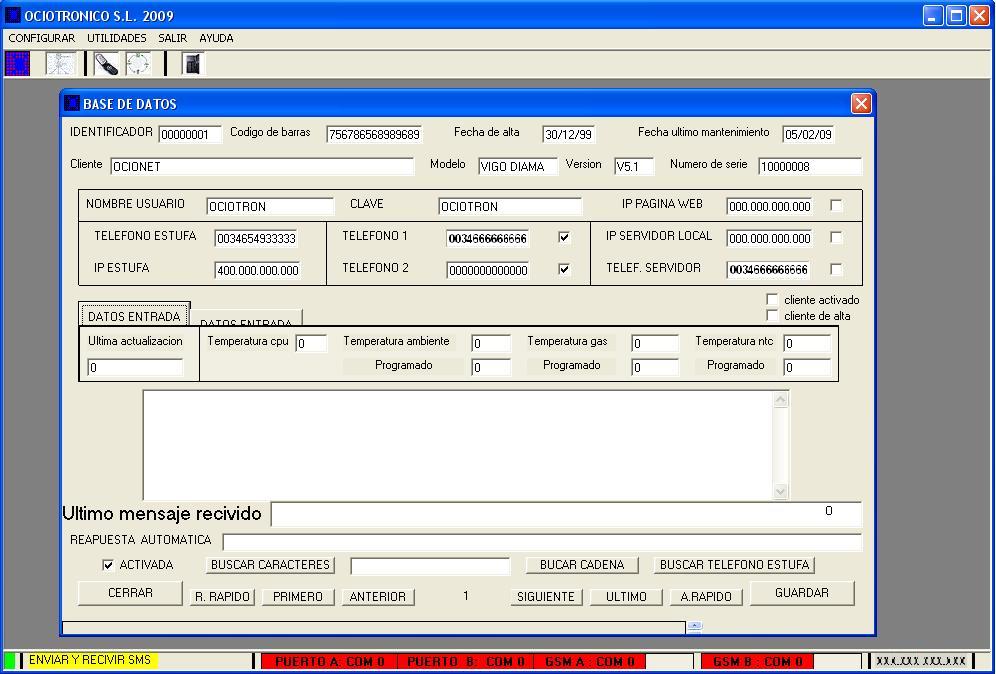Image resolution: width=996 pixels, height=674 pixels.
Task: Click the Temperatura ambiente value field
Action: point(491,343)
